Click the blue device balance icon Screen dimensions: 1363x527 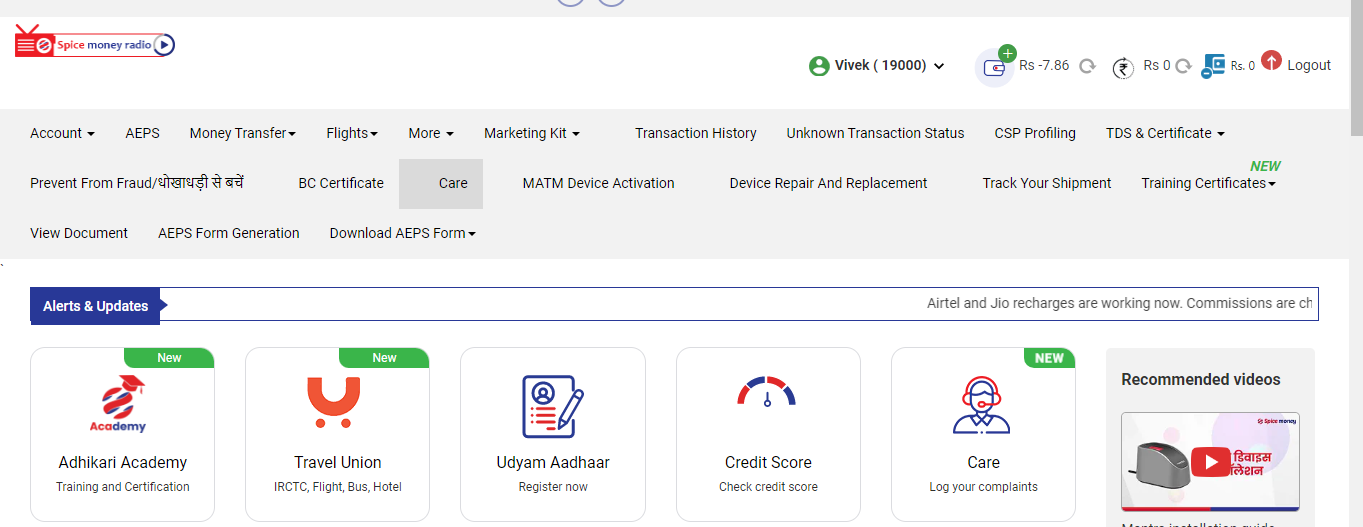1213,66
